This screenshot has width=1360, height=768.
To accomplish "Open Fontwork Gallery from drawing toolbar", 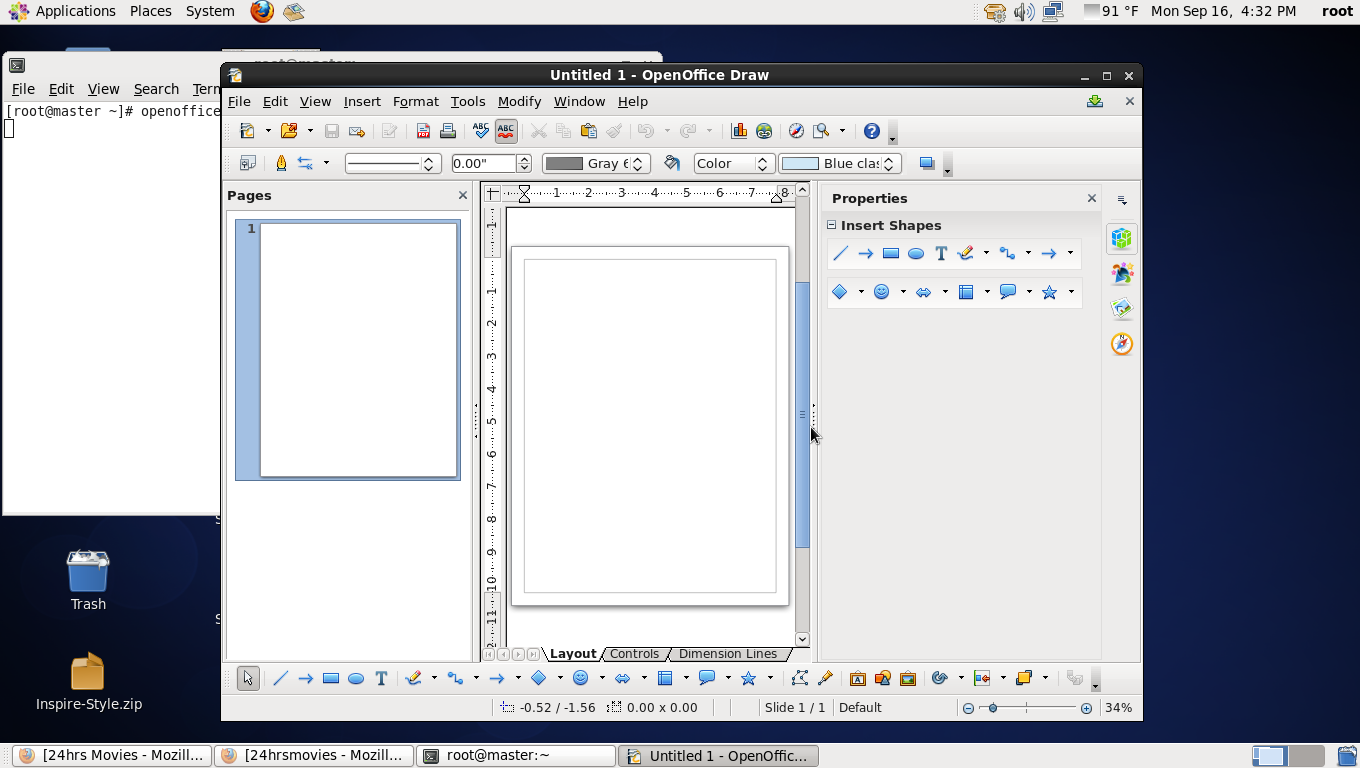I will (x=858, y=678).
